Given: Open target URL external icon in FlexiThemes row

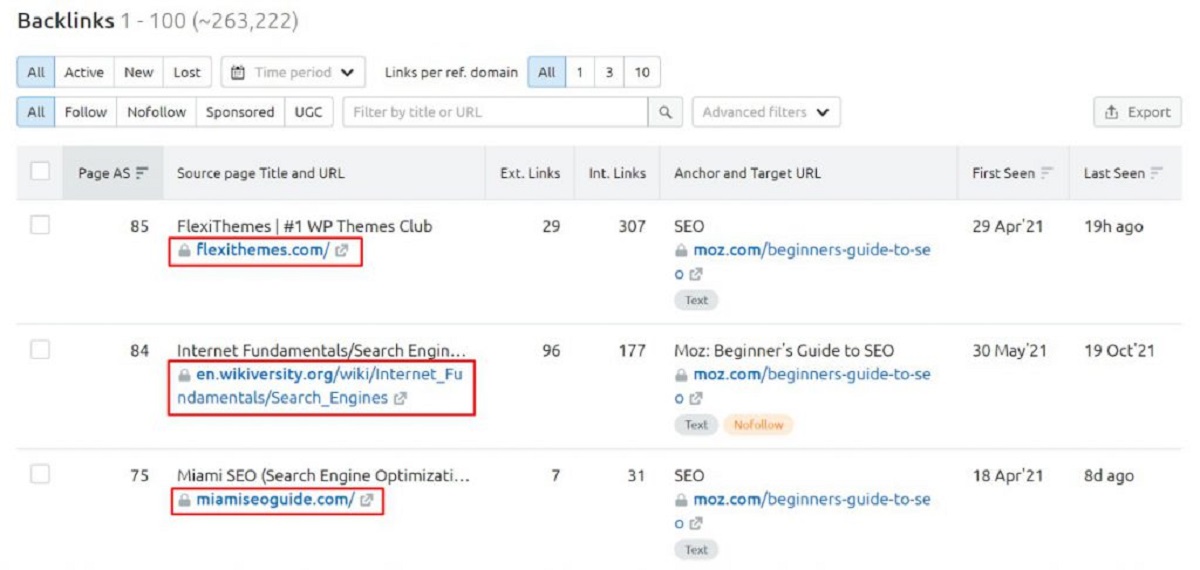Looking at the screenshot, I should pyautogui.click(x=697, y=274).
